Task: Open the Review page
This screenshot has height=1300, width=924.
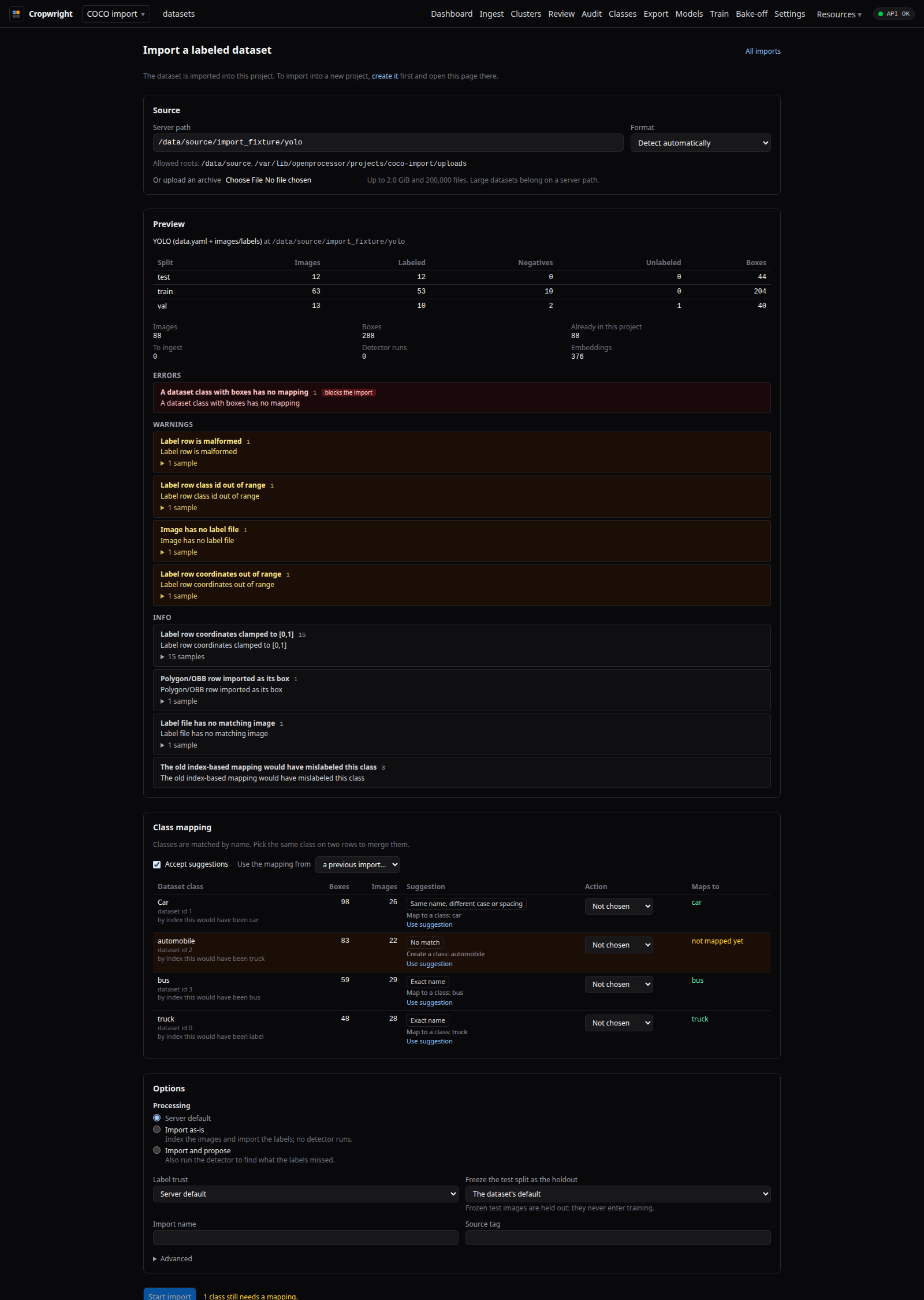Action: click(561, 14)
